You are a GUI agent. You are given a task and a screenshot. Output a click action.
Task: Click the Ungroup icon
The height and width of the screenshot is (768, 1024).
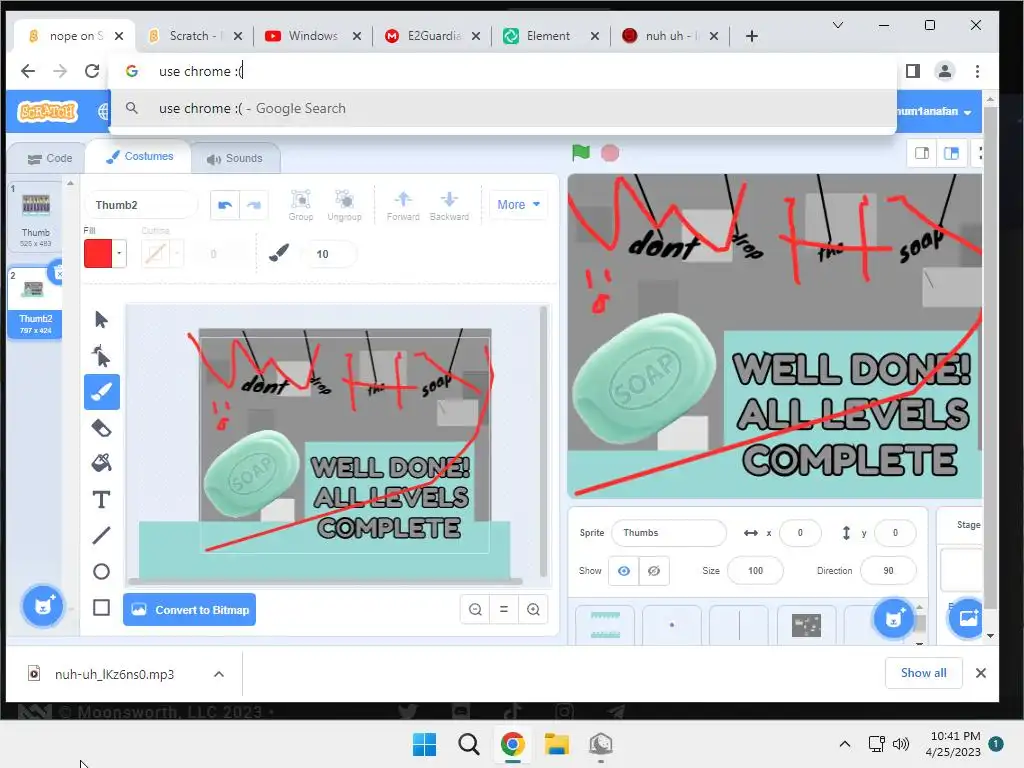[x=344, y=205]
